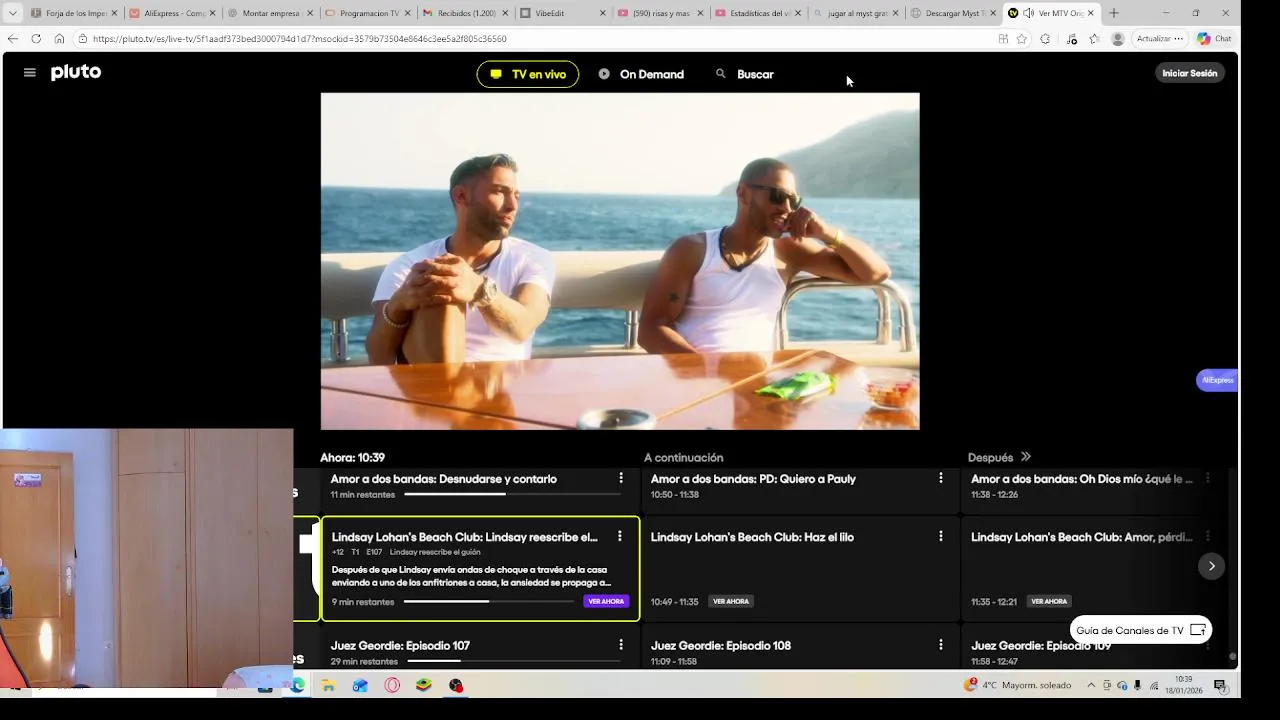Click the Lindsay Lohan episode progress bar
Viewport: 1280px width, 720px height.
click(489, 602)
